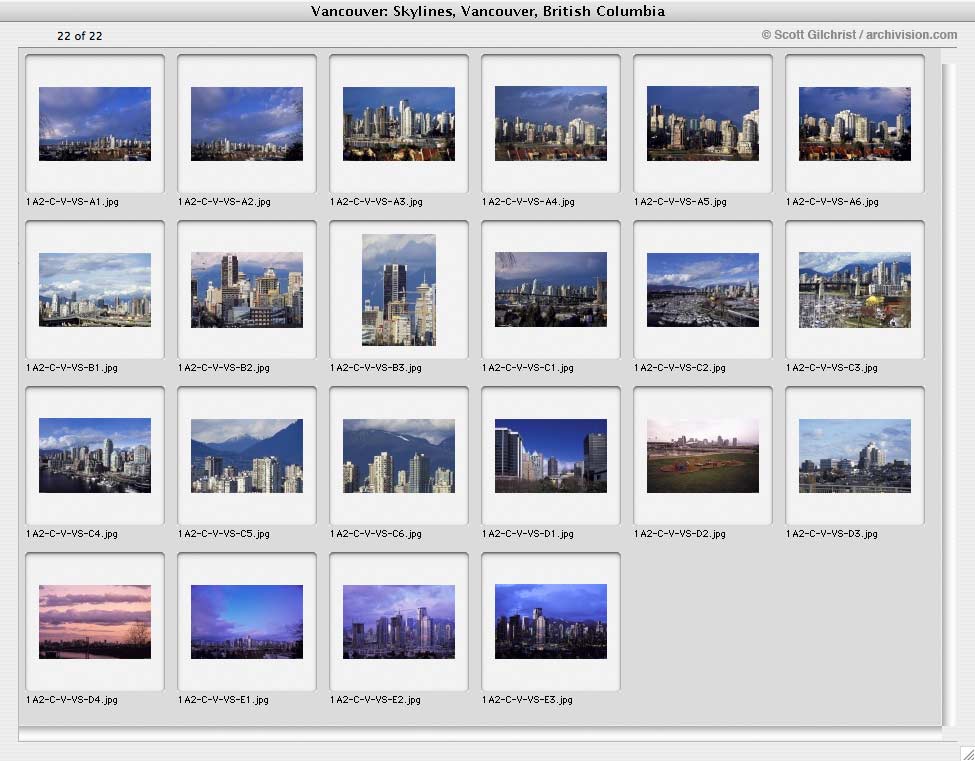
Task: Select thumbnail 1A2-C-V-VS-D1.jpg
Action: [551, 456]
